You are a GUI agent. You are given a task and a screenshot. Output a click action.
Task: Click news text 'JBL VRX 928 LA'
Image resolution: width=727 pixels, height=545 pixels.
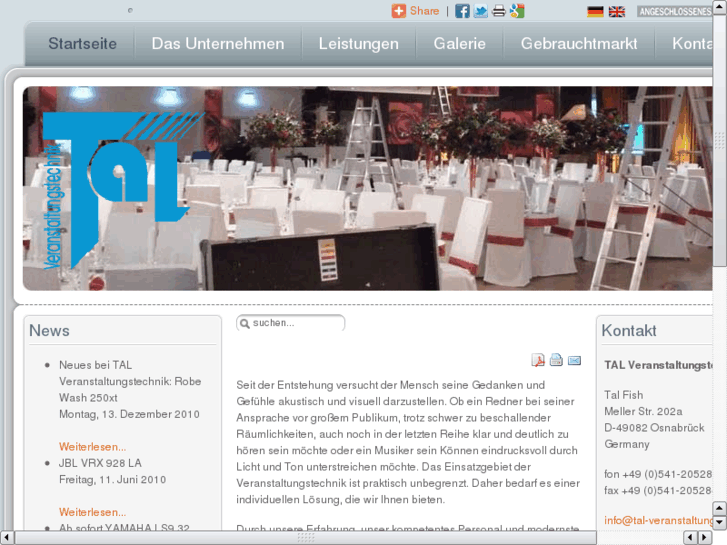pyautogui.click(x=101, y=463)
